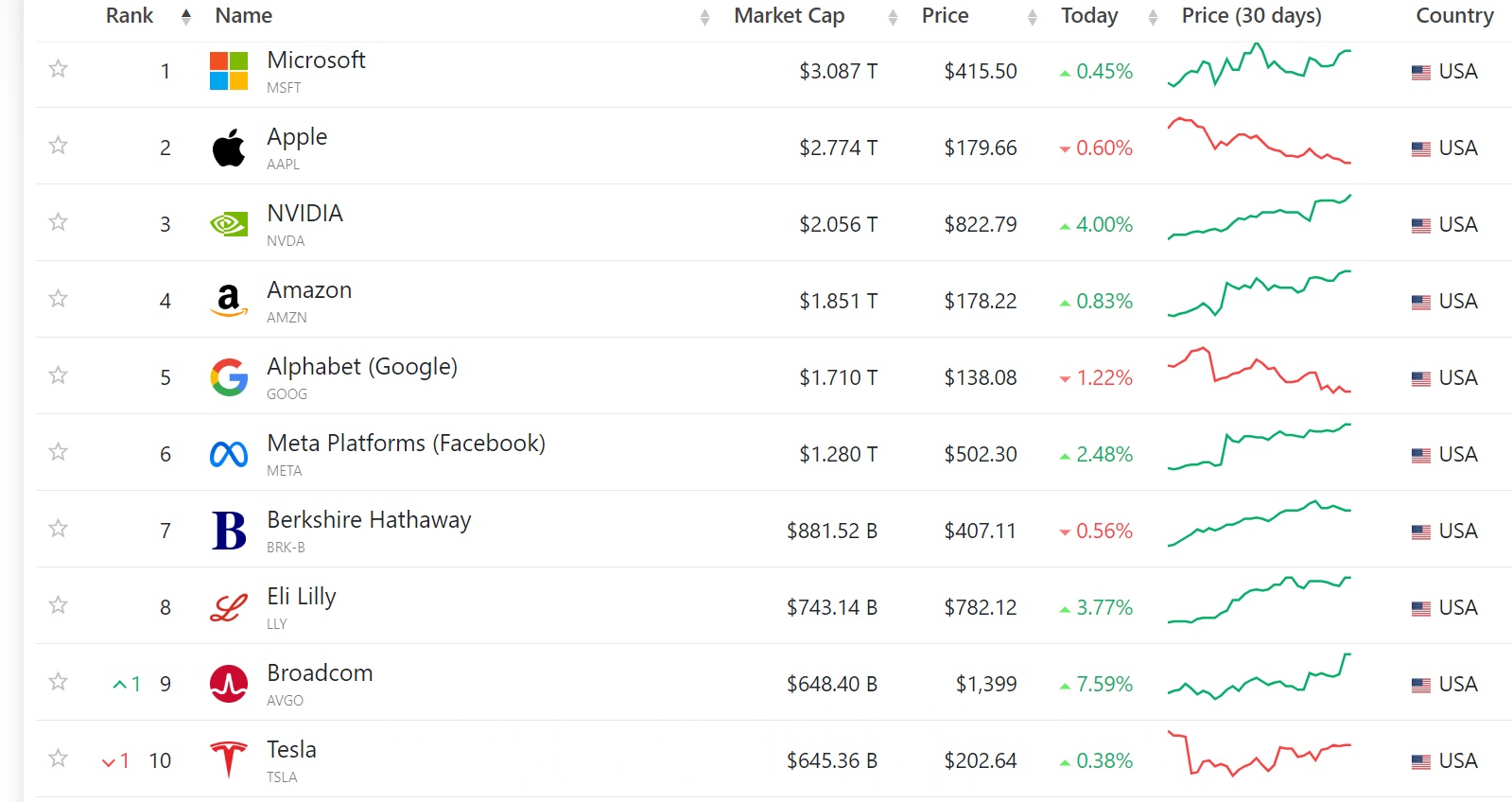Screen dimensions: 1512x802
Task: Toggle favorite star for Broadcom
Action: click(x=59, y=682)
